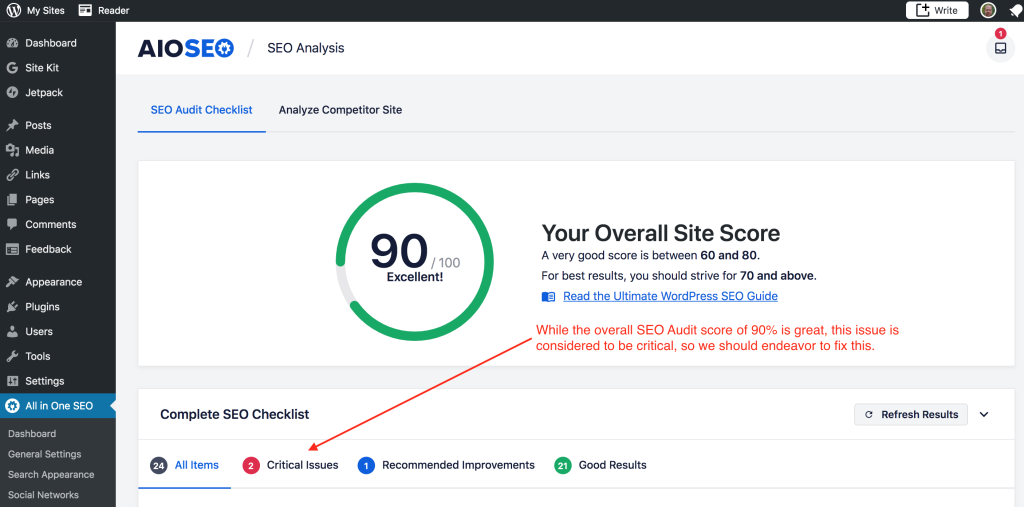The height and width of the screenshot is (507, 1024).
Task: Click the Your Overall Site Score heading
Action: pyautogui.click(x=661, y=233)
